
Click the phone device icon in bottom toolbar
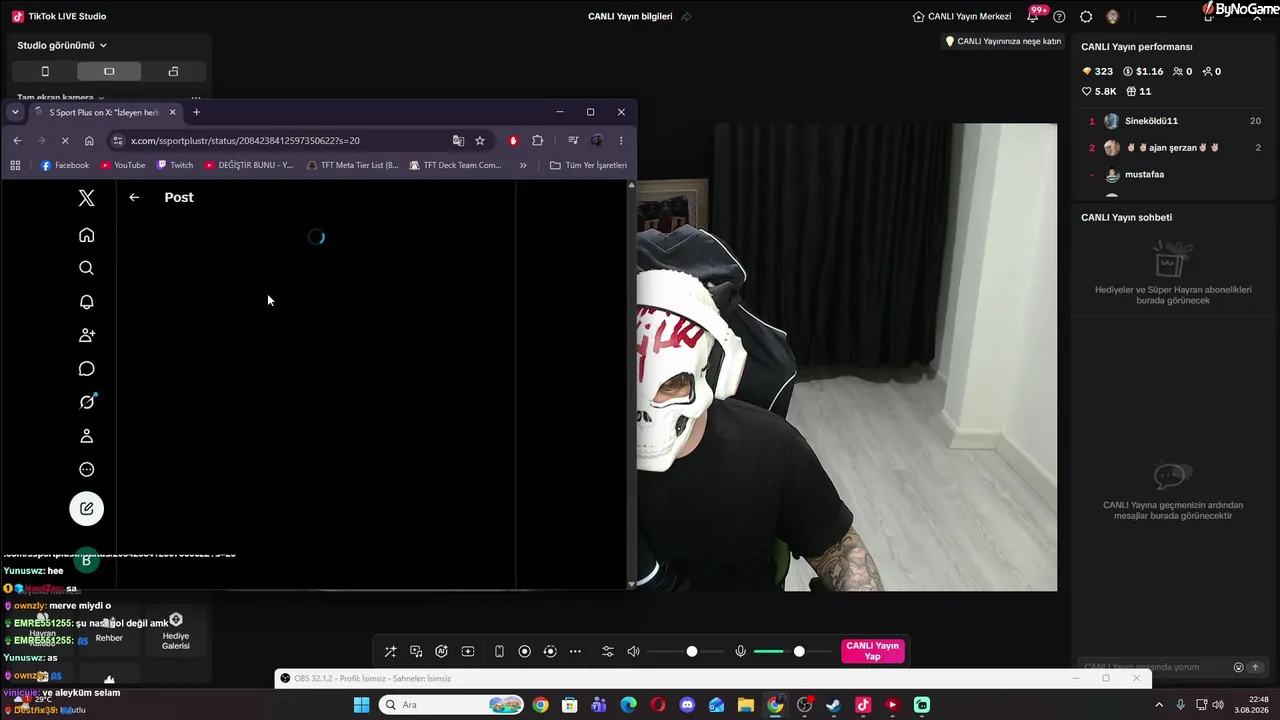pyautogui.click(x=499, y=652)
